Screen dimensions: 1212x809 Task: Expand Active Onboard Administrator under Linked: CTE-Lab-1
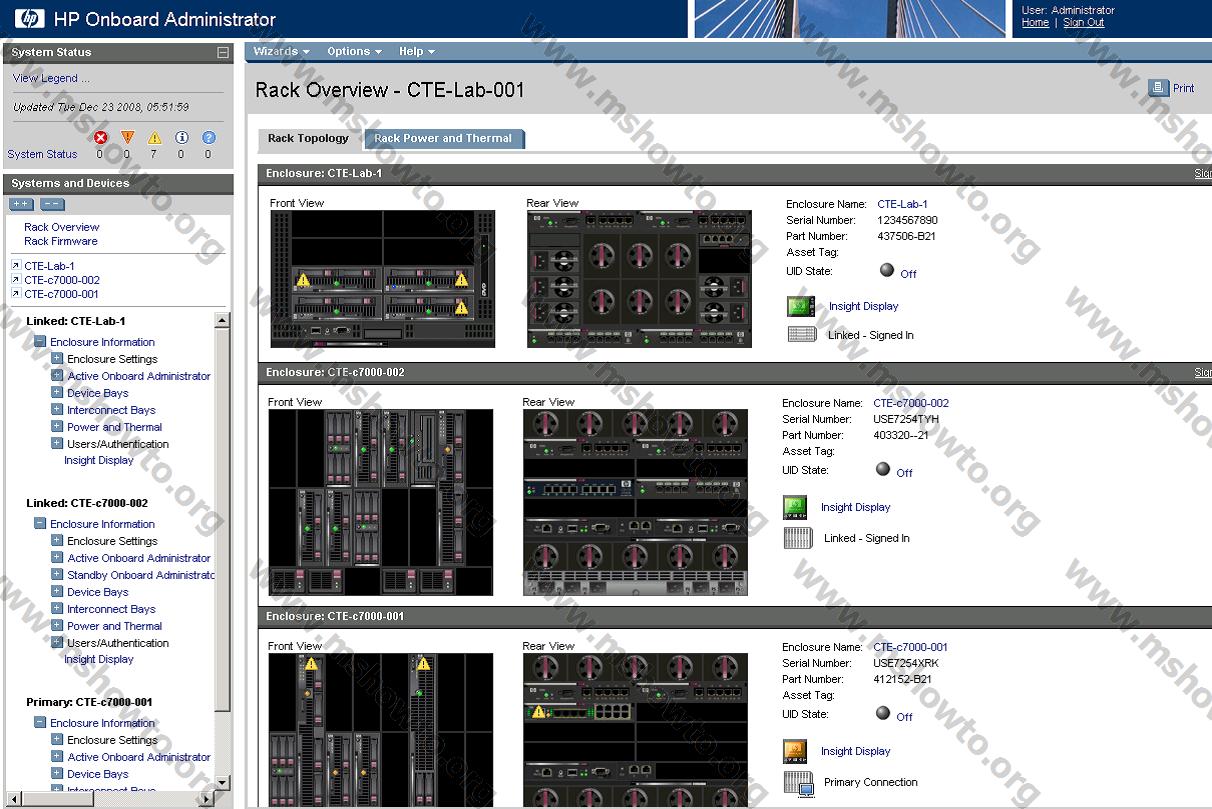[57, 376]
